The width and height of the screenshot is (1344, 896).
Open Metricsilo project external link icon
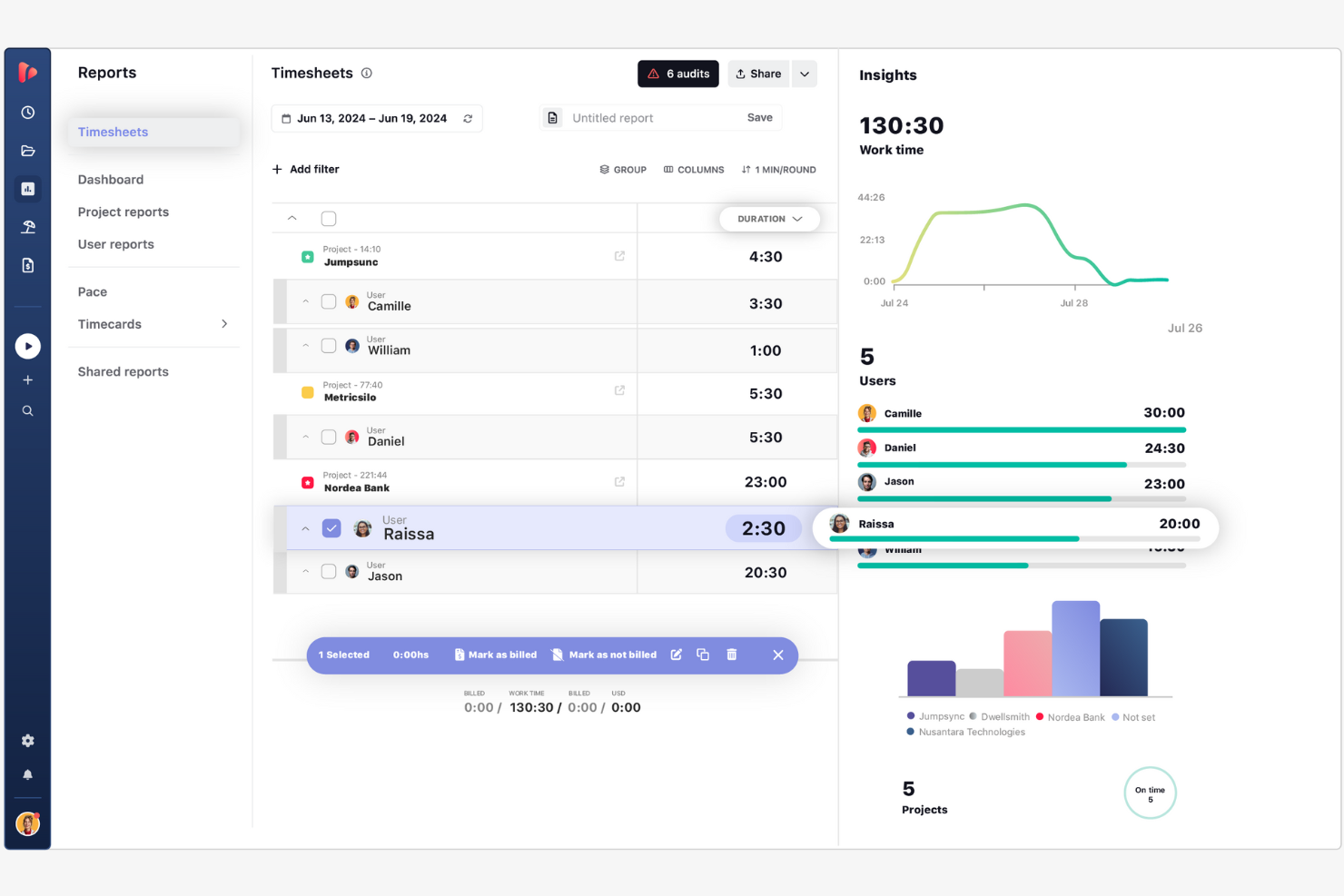(619, 390)
